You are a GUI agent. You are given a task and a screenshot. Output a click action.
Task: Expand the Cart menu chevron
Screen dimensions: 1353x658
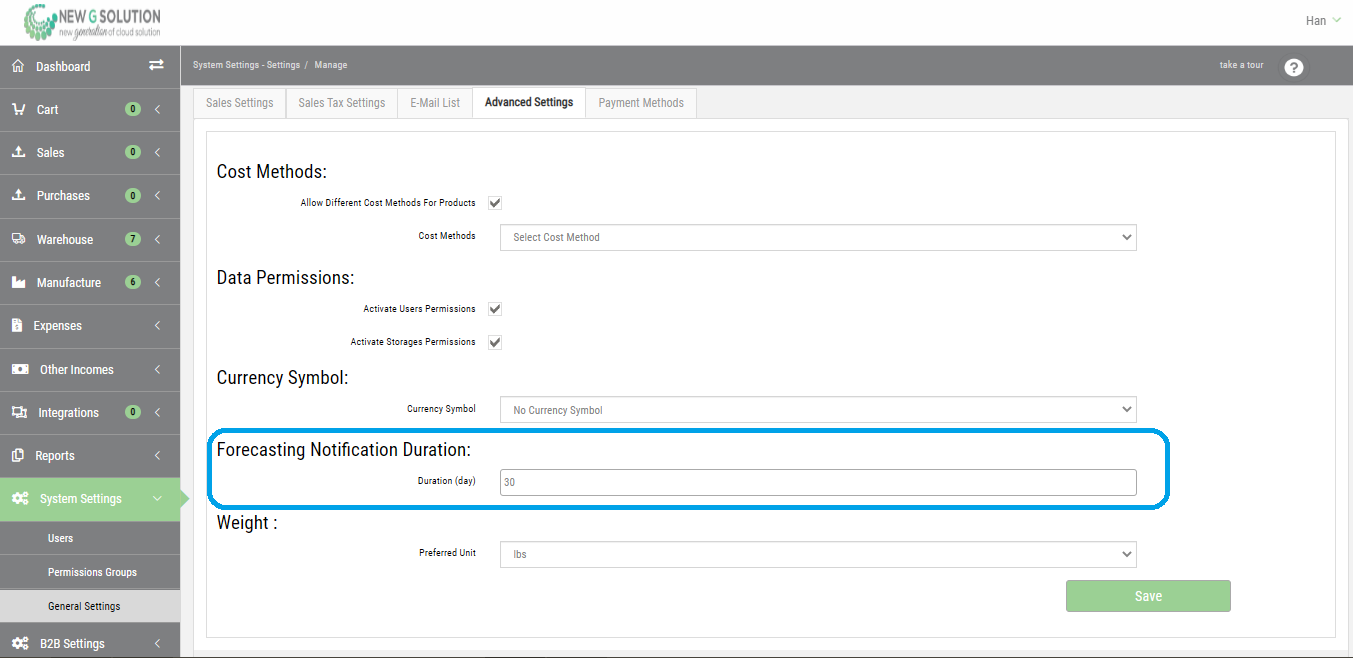(157, 109)
